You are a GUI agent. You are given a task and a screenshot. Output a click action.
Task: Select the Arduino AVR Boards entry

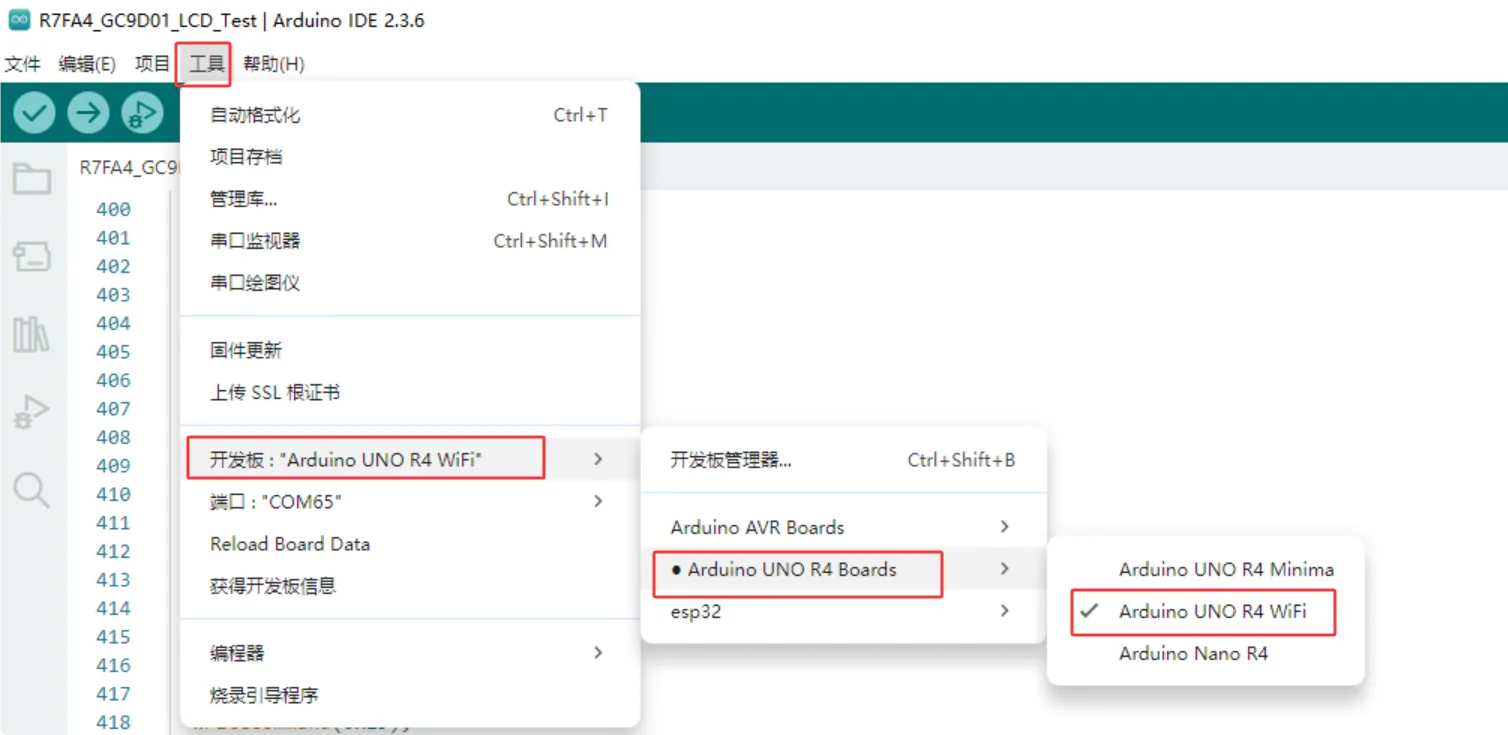coord(843,527)
